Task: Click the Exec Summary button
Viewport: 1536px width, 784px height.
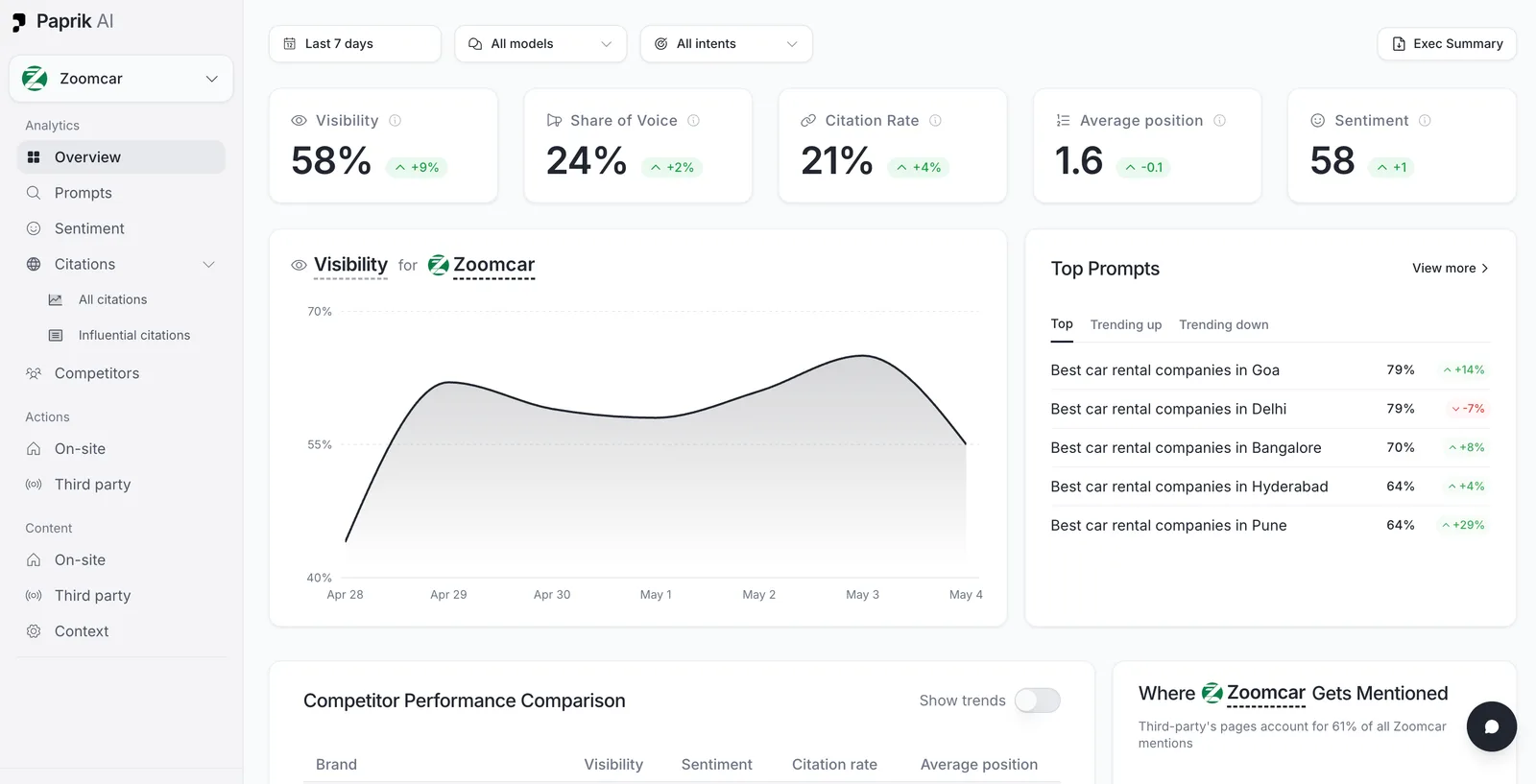Action: (1447, 44)
